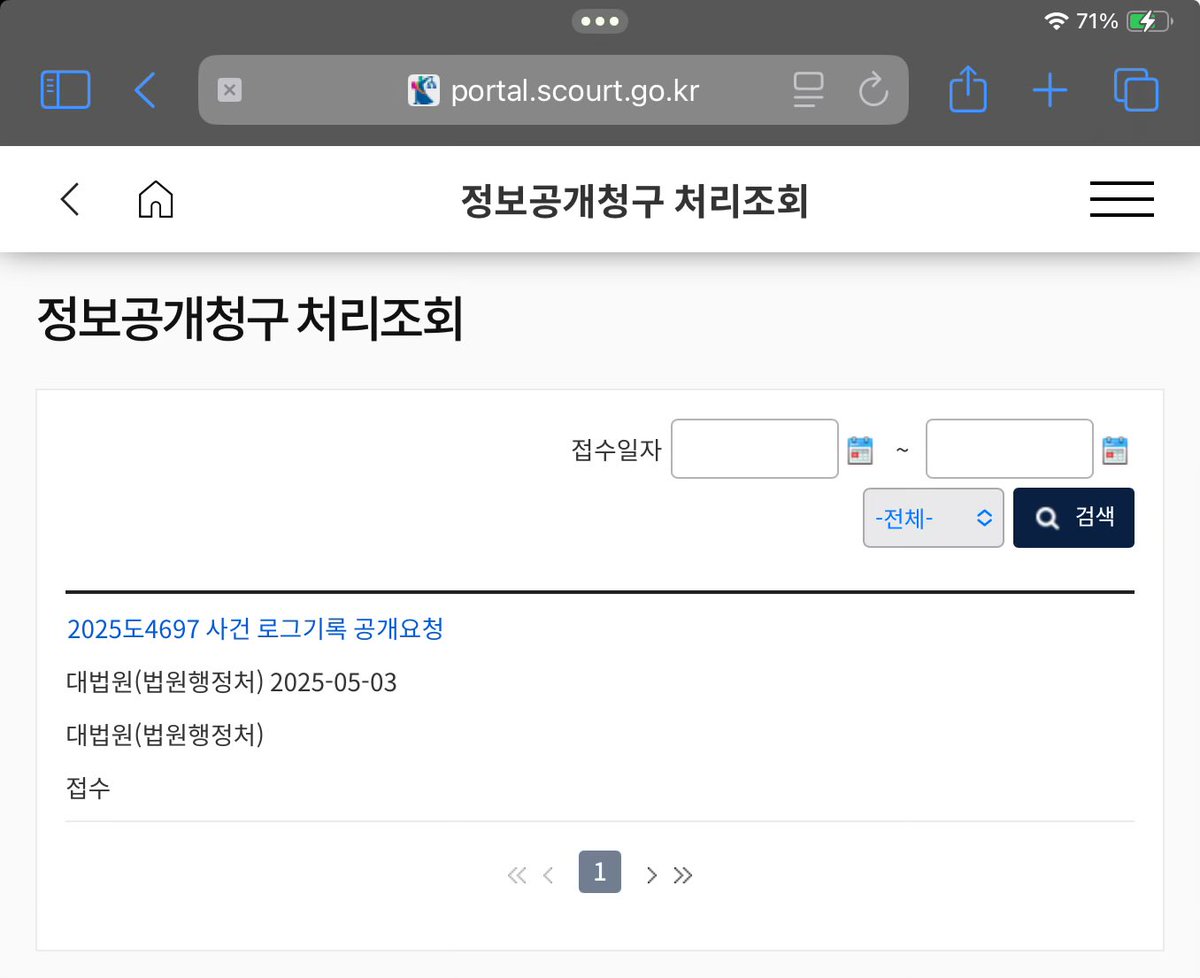This screenshot has width=1200, height=978.
Task: Open the -전체- status filter dropdown
Action: point(932,517)
